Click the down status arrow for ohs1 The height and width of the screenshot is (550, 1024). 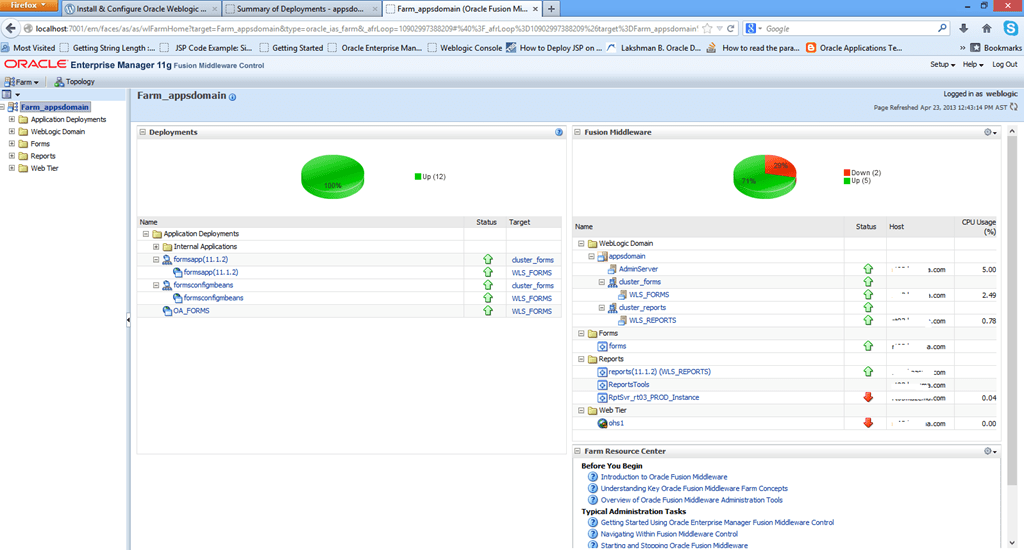[868, 423]
